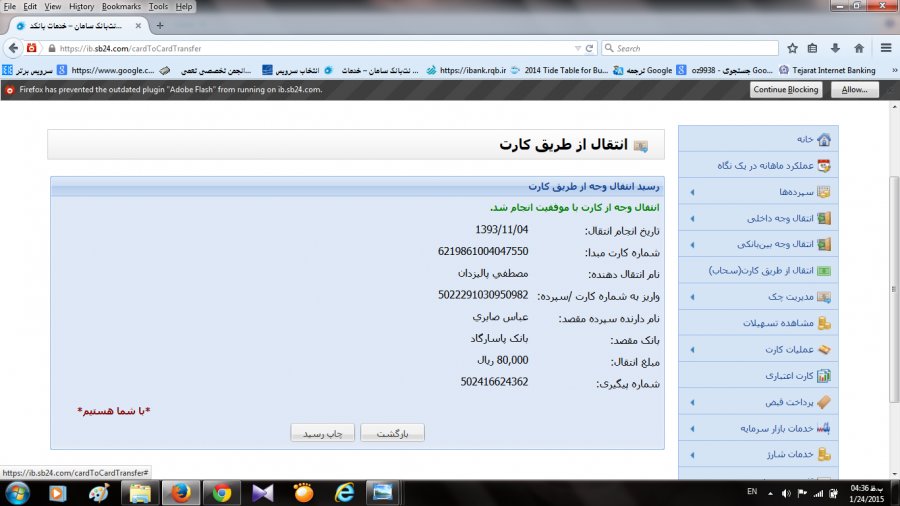Open the Tools menu
The height and width of the screenshot is (506, 900).
(158, 6)
